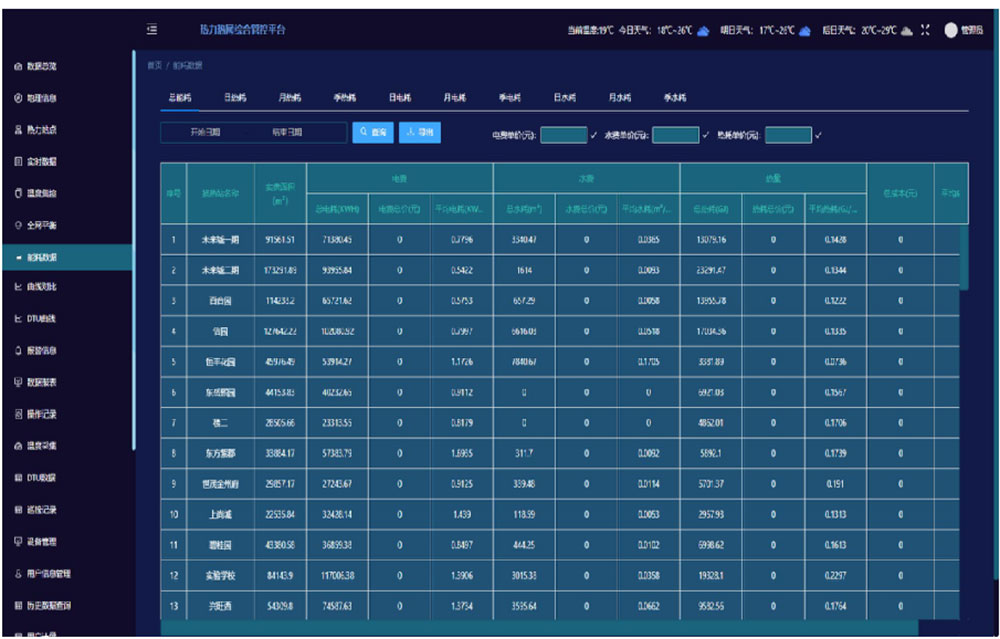The image size is (1000, 639).
Task: Click average electricity cell 1.439
Action: click(462, 515)
